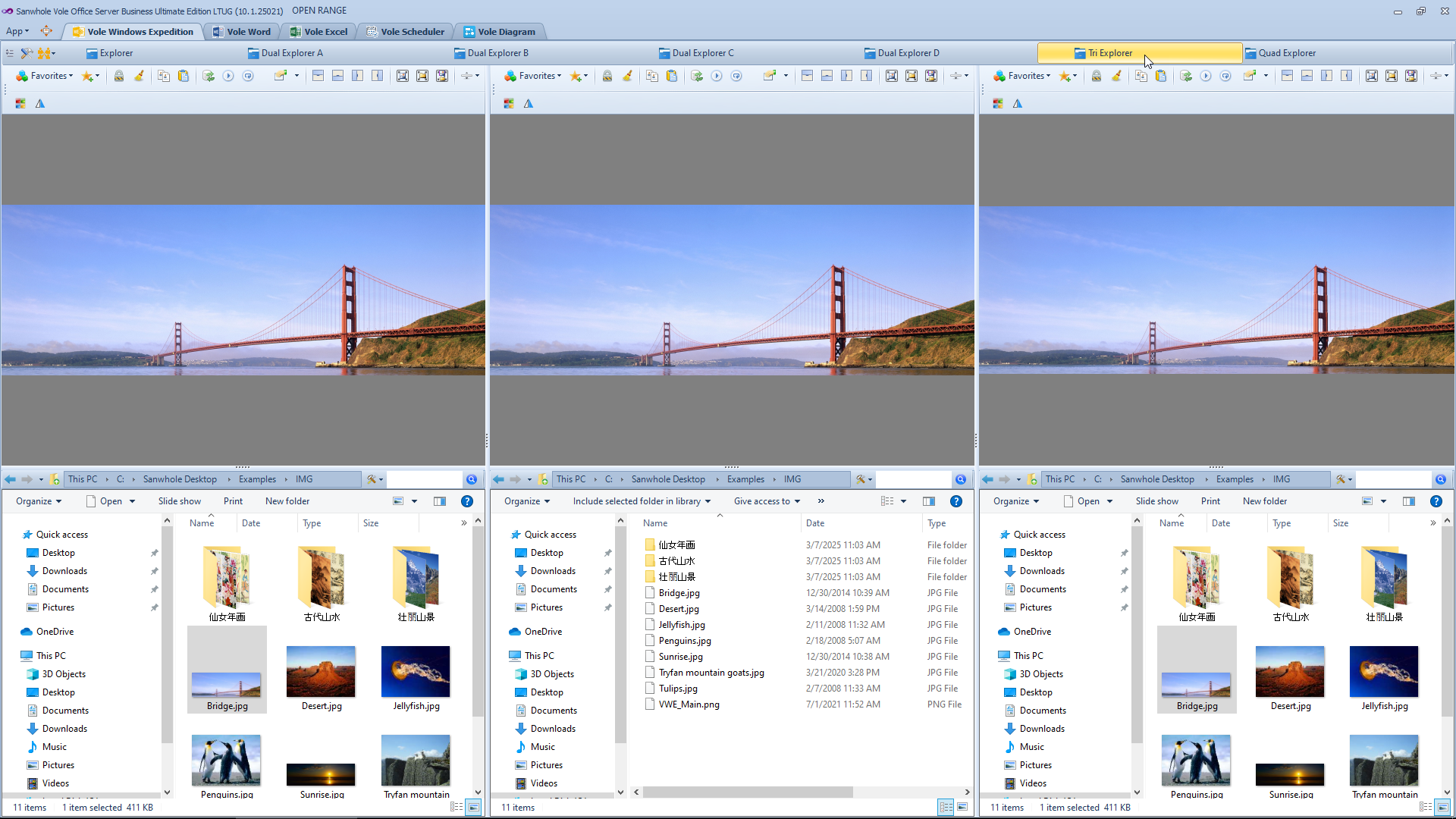Click fullscreen layout icon in left pane toolbar
The height and width of the screenshot is (819, 1456).
tap(403, 76)
